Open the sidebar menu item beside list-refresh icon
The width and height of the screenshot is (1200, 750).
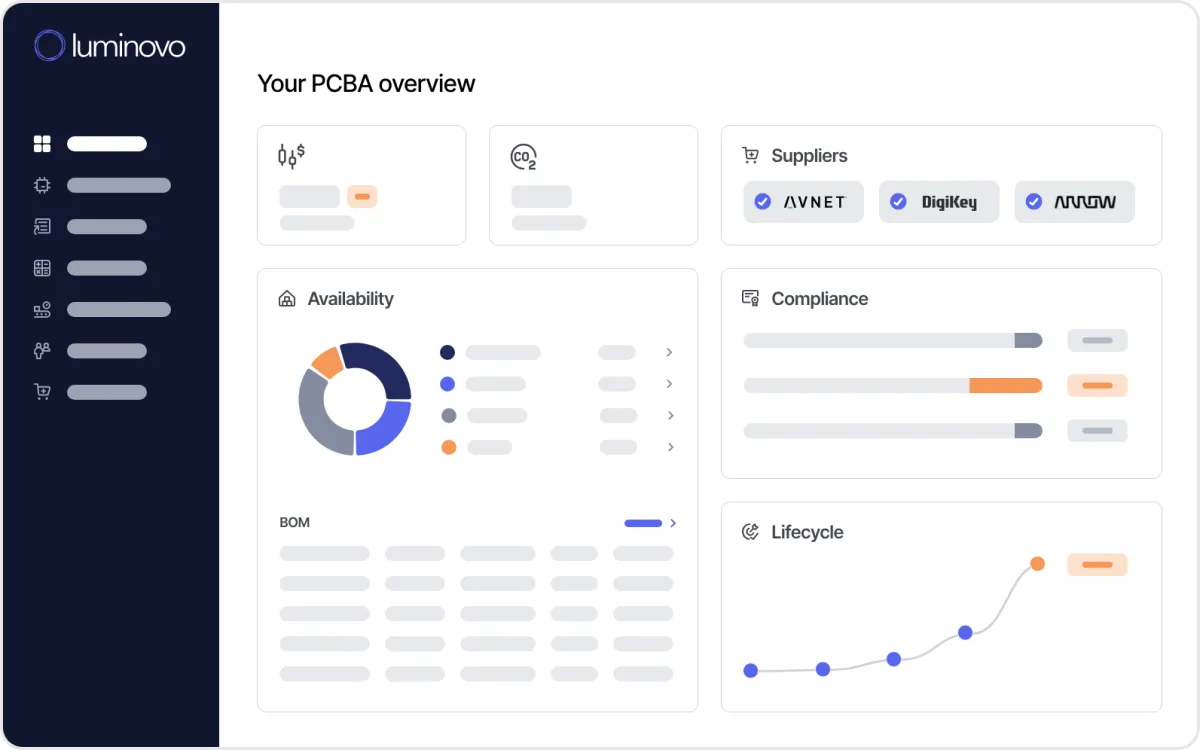(x=107, y=227)
